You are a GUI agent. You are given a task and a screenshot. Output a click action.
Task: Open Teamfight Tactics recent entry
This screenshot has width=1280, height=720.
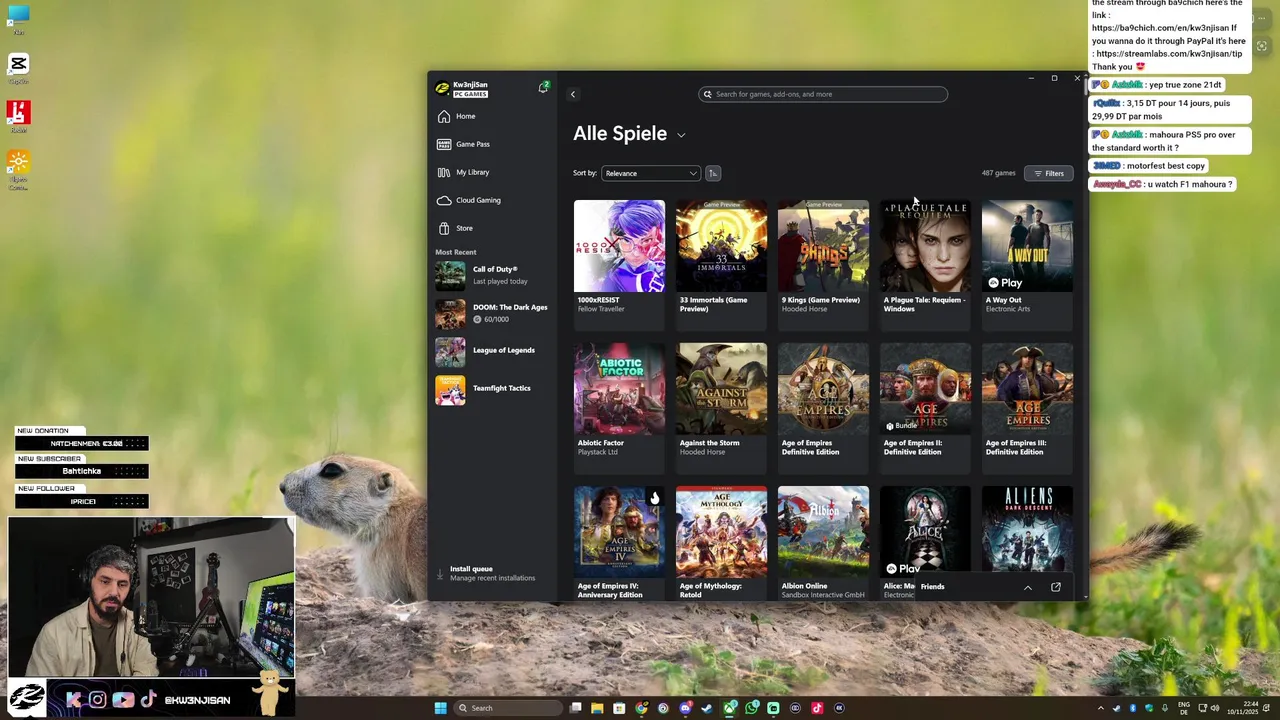coord(492,389)
